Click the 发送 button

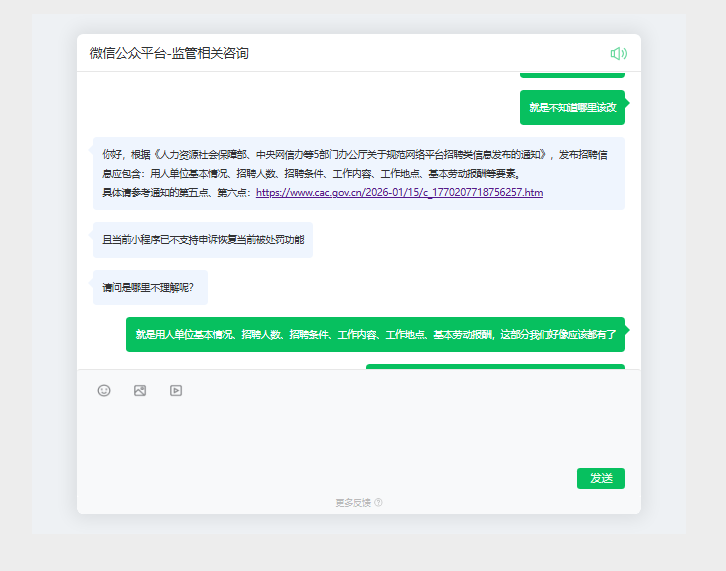601,478
